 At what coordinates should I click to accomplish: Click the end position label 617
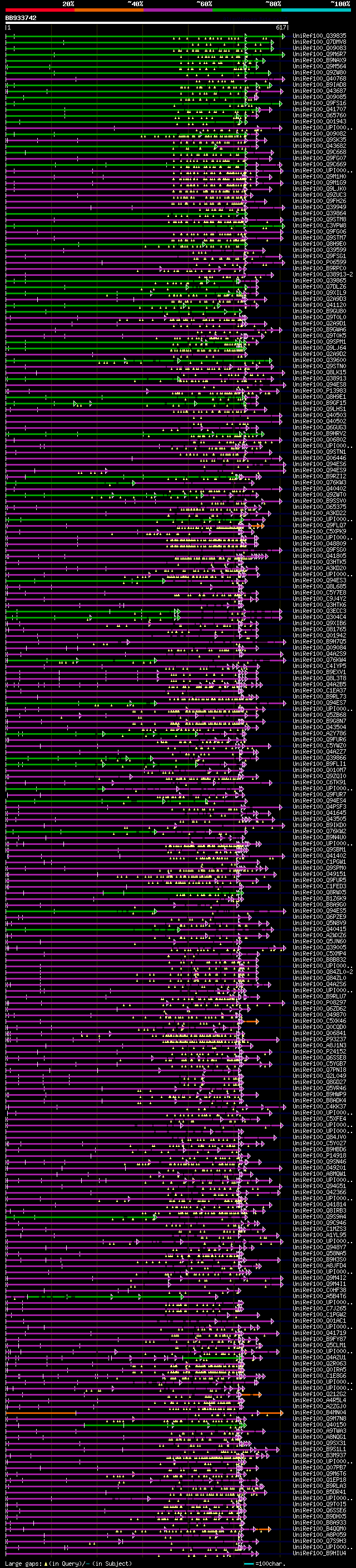click(280, 27)
